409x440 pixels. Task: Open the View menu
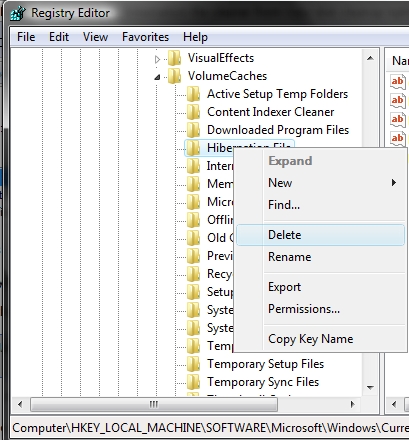[x=95, y=37]
